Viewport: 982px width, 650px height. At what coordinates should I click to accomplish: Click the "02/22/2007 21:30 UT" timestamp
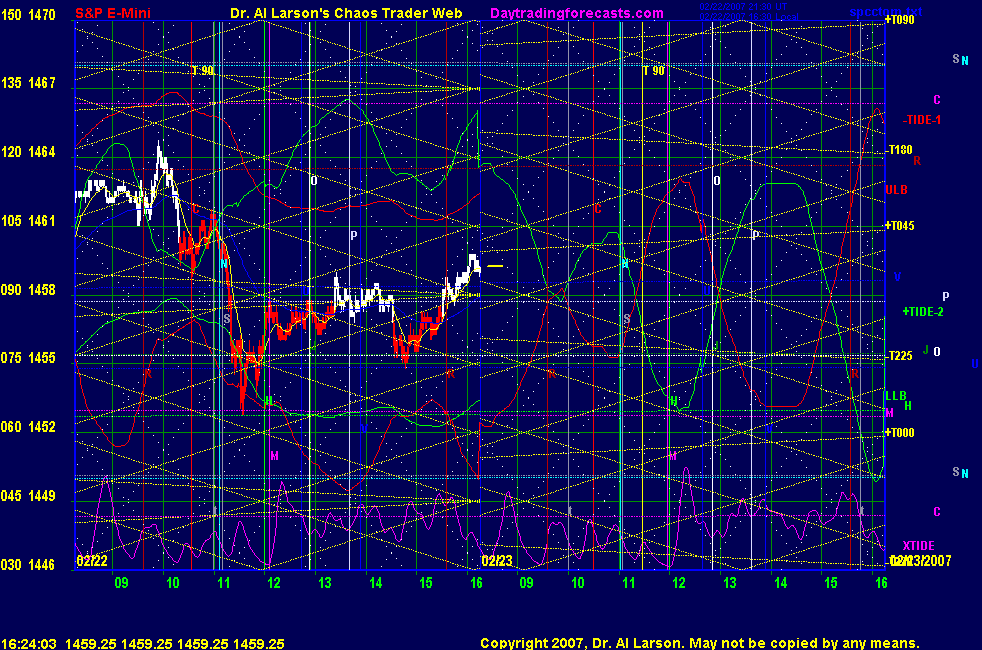743,7
